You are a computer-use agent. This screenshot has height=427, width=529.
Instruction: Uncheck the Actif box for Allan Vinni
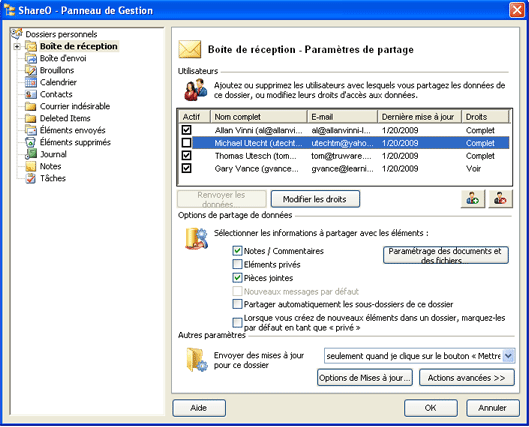[186, 130]
